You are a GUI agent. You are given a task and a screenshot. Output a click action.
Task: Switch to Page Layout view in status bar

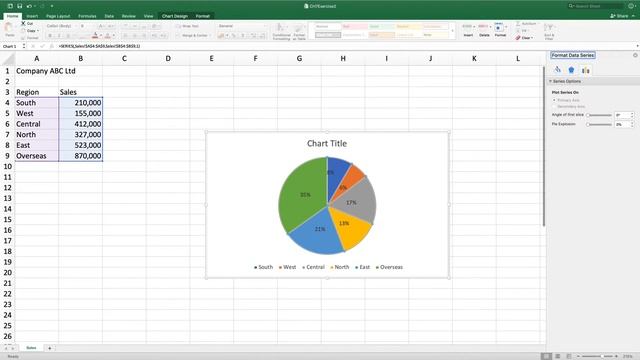[x=558, y=356]
